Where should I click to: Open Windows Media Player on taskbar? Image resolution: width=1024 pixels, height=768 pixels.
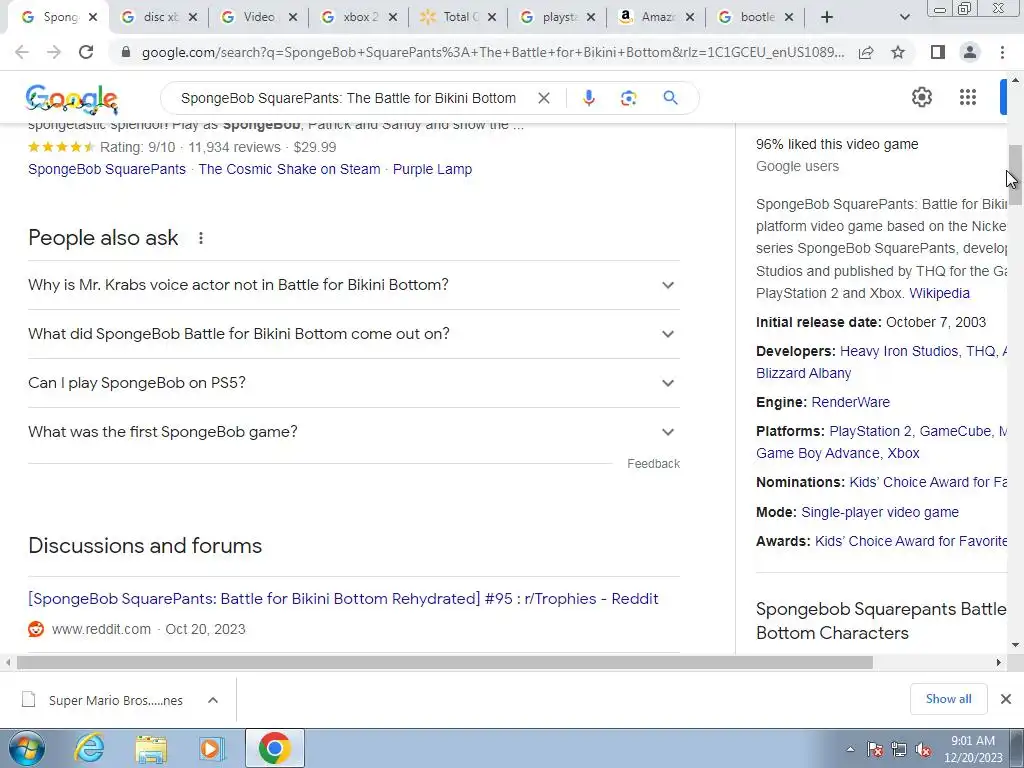coord(212,748)
